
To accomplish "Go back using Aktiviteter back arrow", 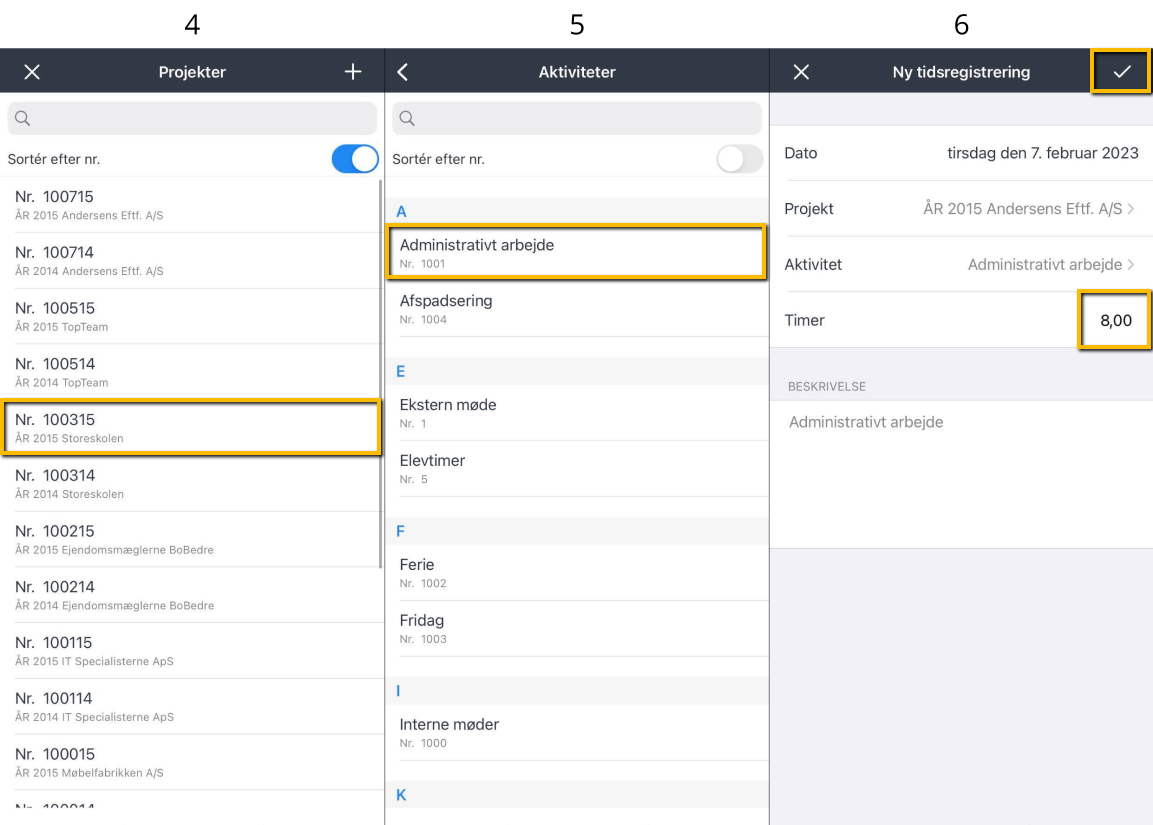I will coord(403,72).
